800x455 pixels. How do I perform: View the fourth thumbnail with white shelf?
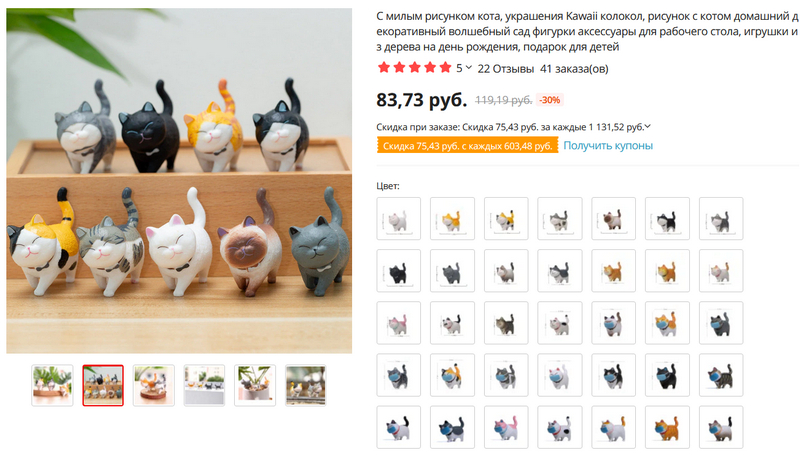[204, 386]
